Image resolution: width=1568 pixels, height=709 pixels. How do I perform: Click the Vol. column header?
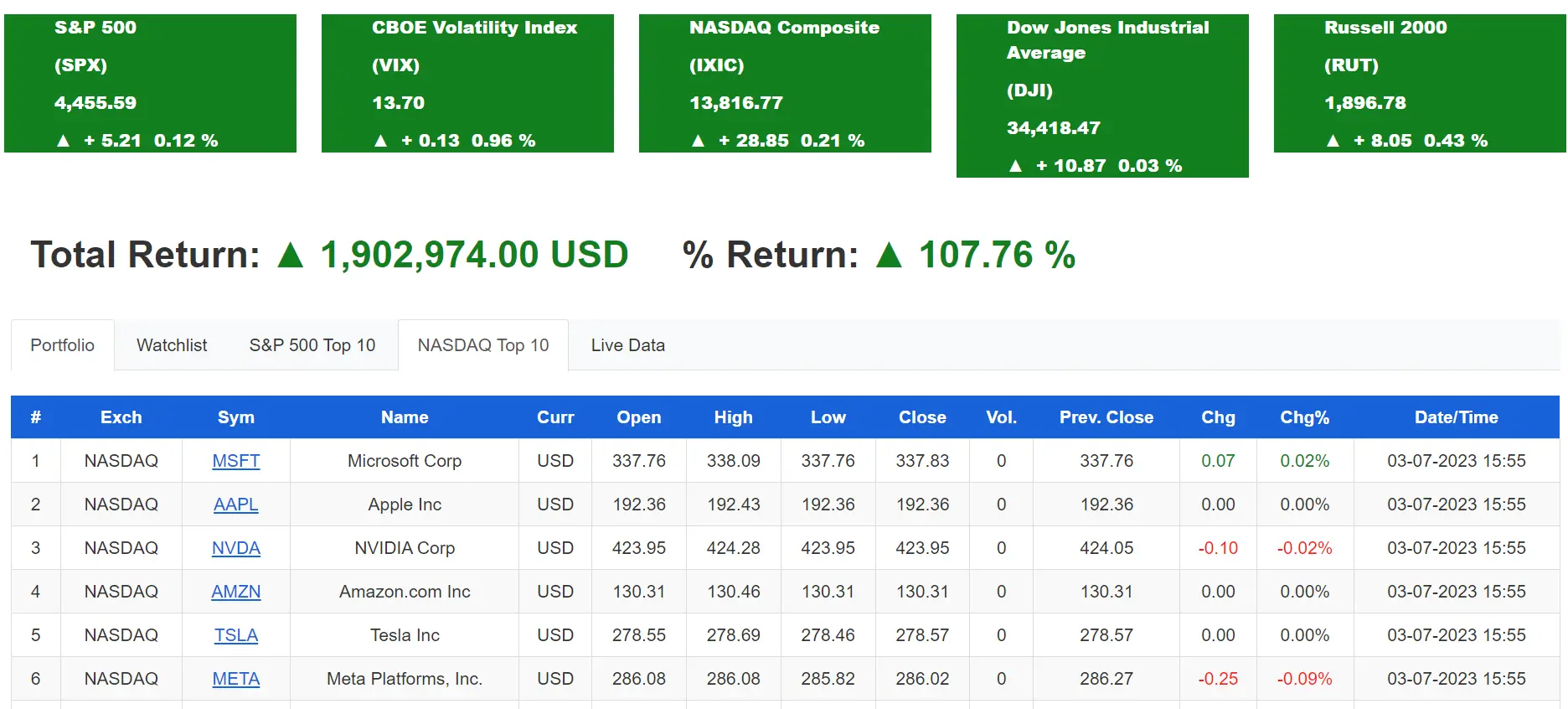[1002, 417]
